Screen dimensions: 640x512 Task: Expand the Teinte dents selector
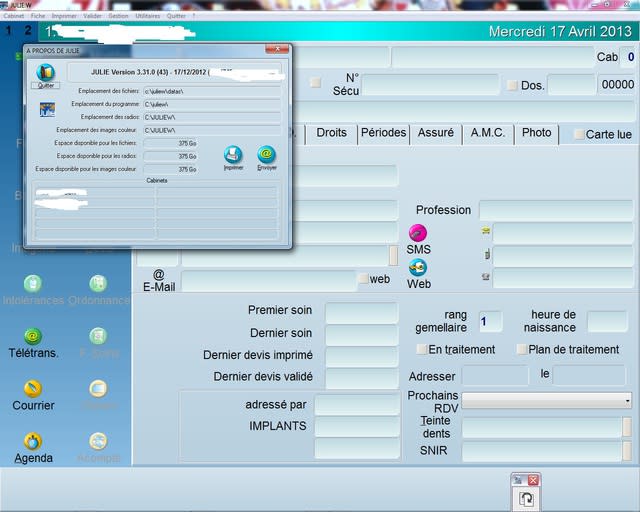point(627,427)
